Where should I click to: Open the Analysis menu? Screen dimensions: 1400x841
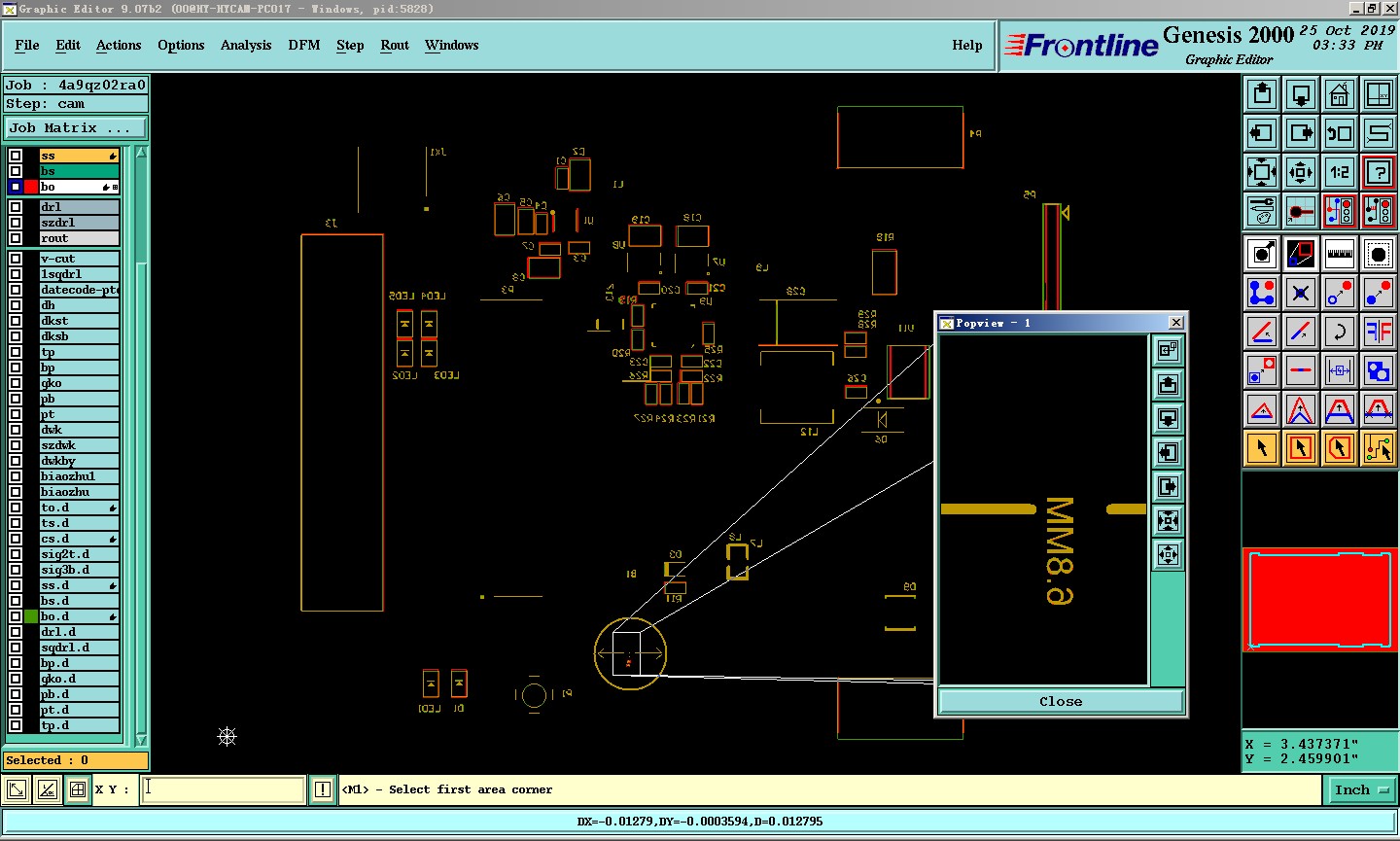[x=246, y=45]
